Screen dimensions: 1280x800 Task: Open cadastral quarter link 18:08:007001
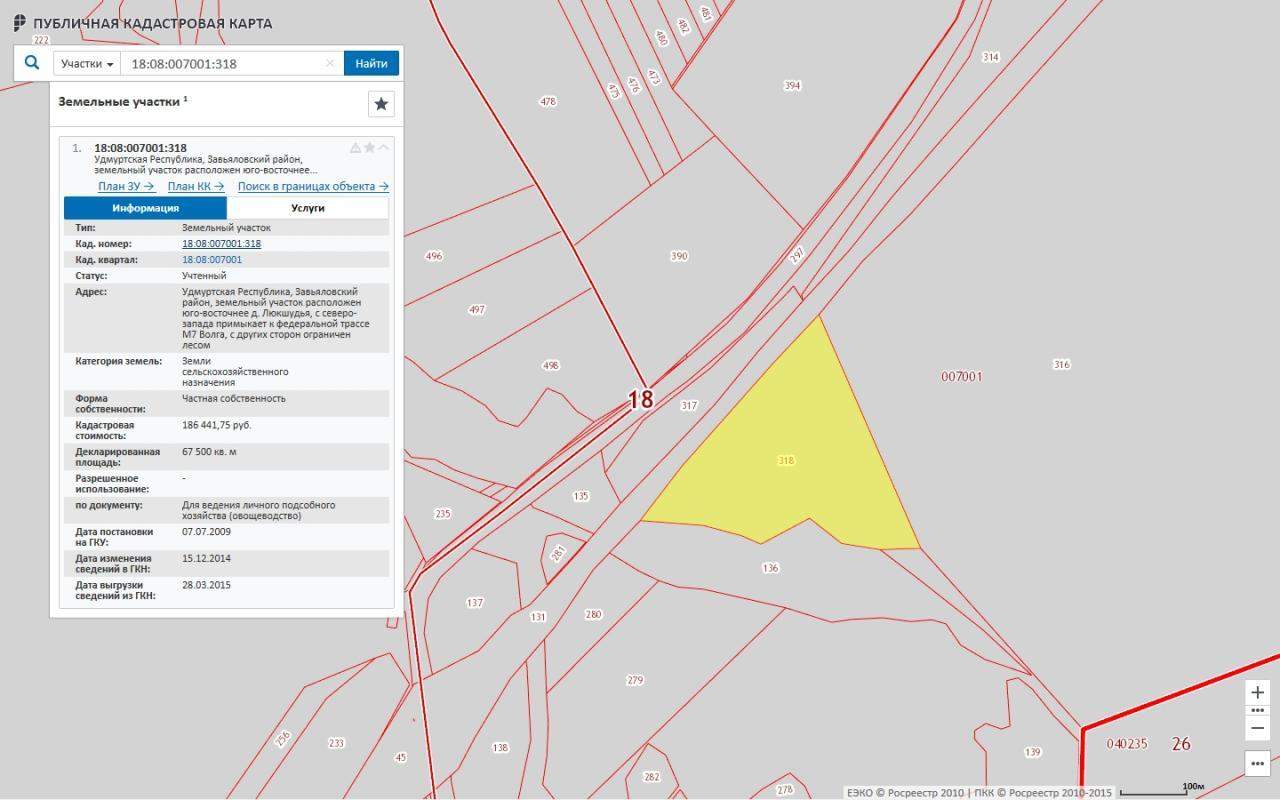(x=212, y=259)
